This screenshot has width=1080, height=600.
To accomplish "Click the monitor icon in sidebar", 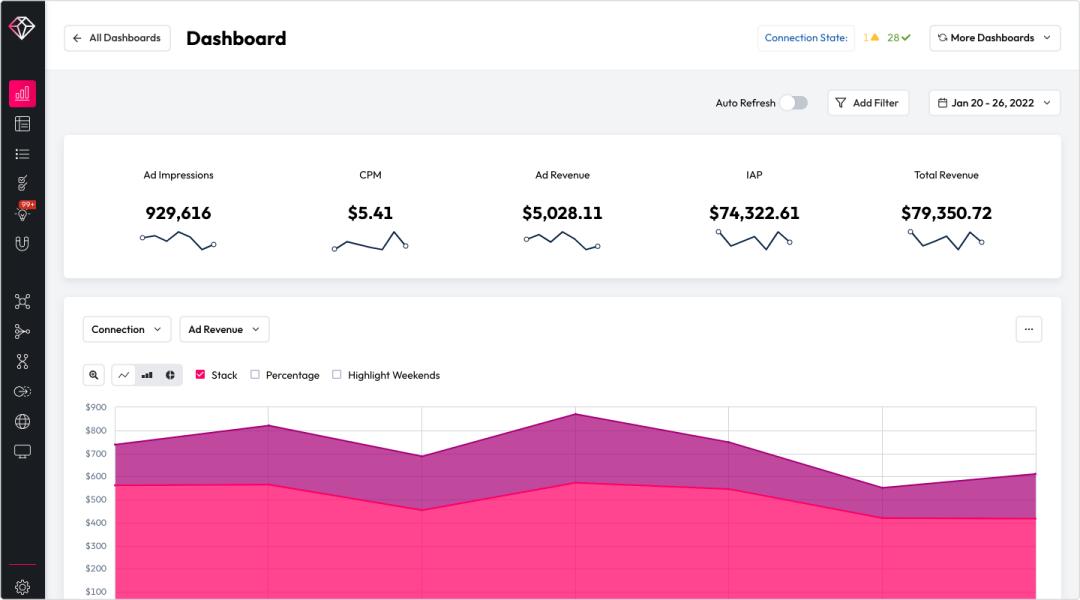I will tap(22, 451).
